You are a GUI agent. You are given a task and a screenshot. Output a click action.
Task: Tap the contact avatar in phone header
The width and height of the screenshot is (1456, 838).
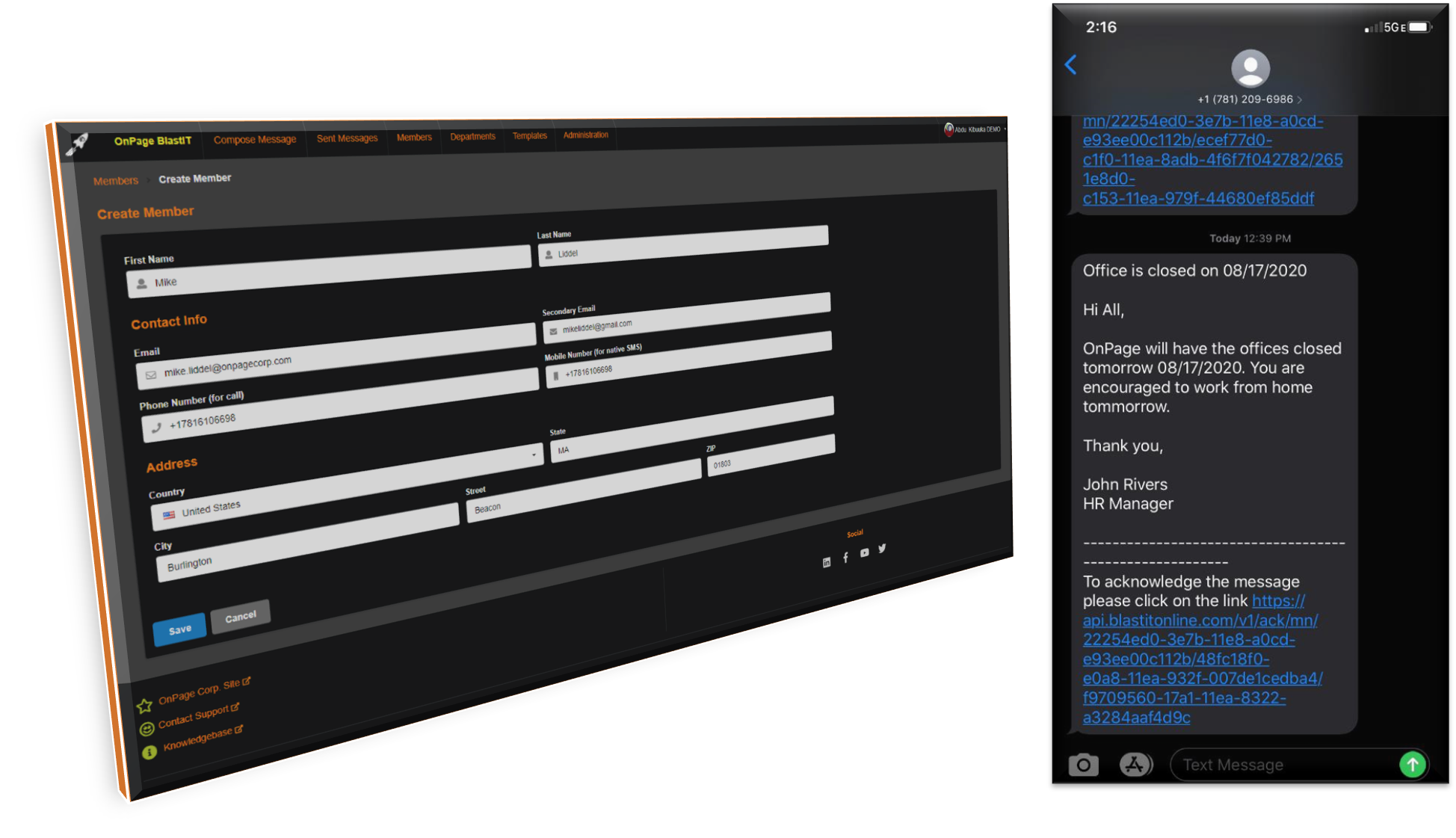(1250, 69)
